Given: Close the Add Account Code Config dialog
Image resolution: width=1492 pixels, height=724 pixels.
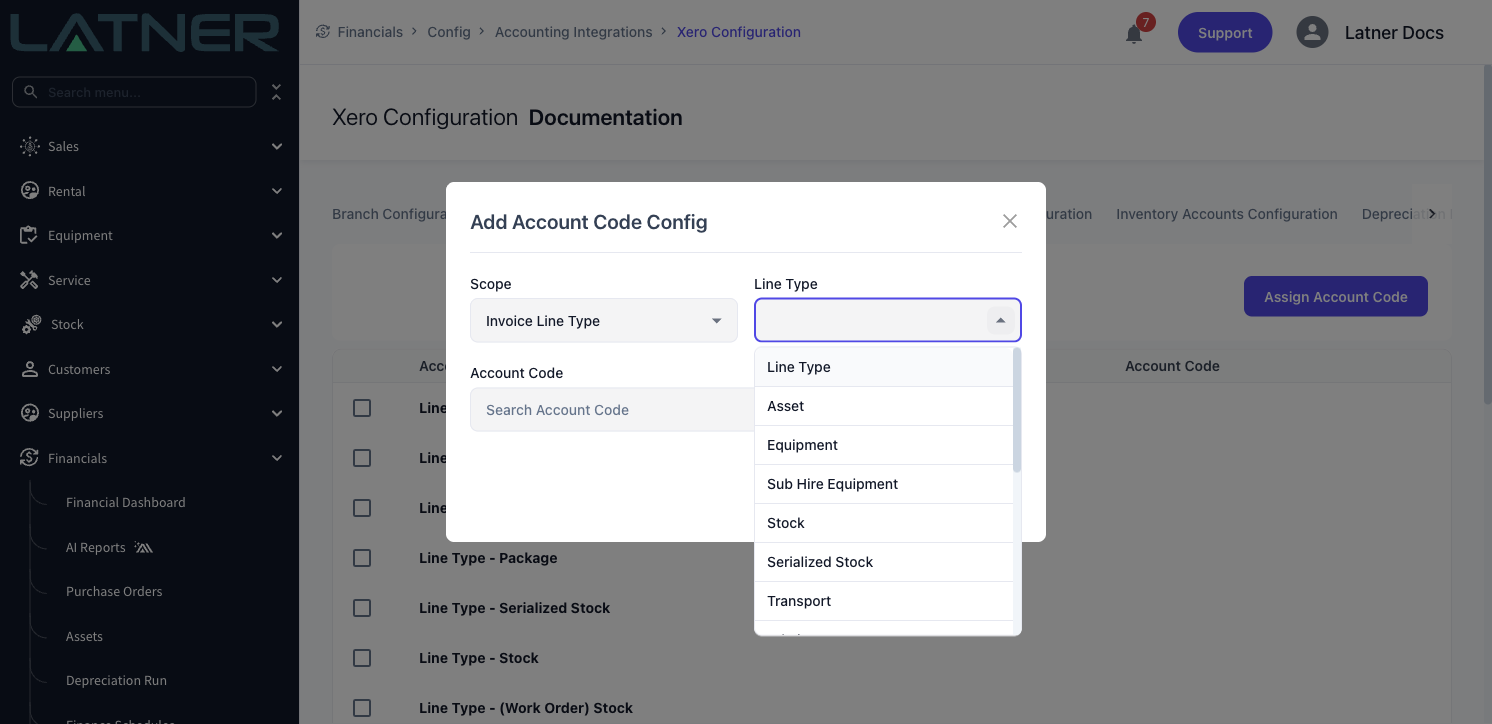Looking at the screenshot, I should 1010,221.
